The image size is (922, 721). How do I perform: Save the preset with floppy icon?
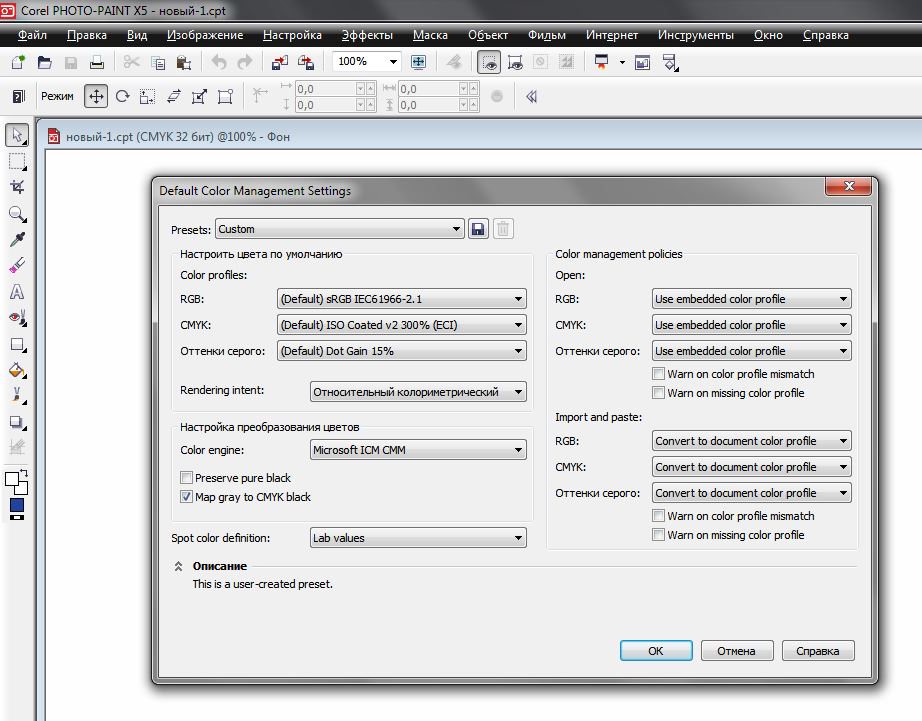tap(478, 229)
